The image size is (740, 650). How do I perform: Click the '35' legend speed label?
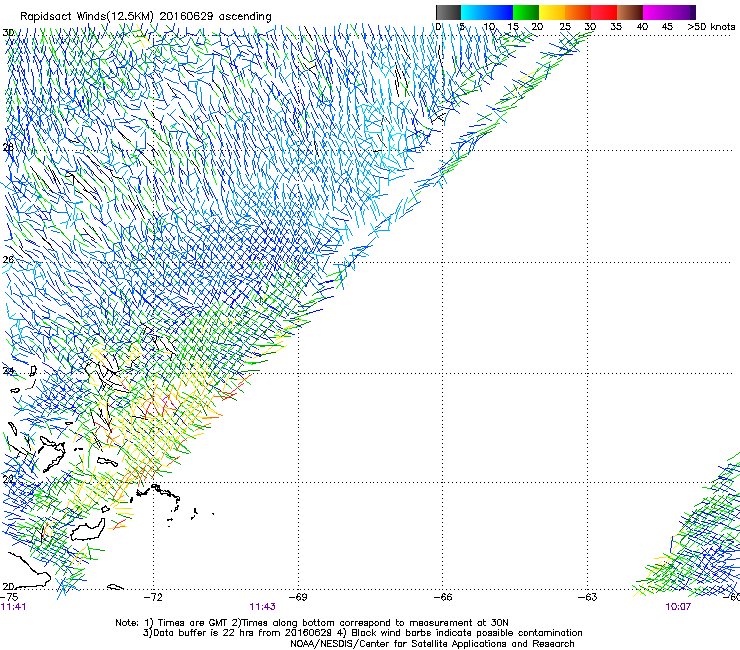click(x=616, y=27)
